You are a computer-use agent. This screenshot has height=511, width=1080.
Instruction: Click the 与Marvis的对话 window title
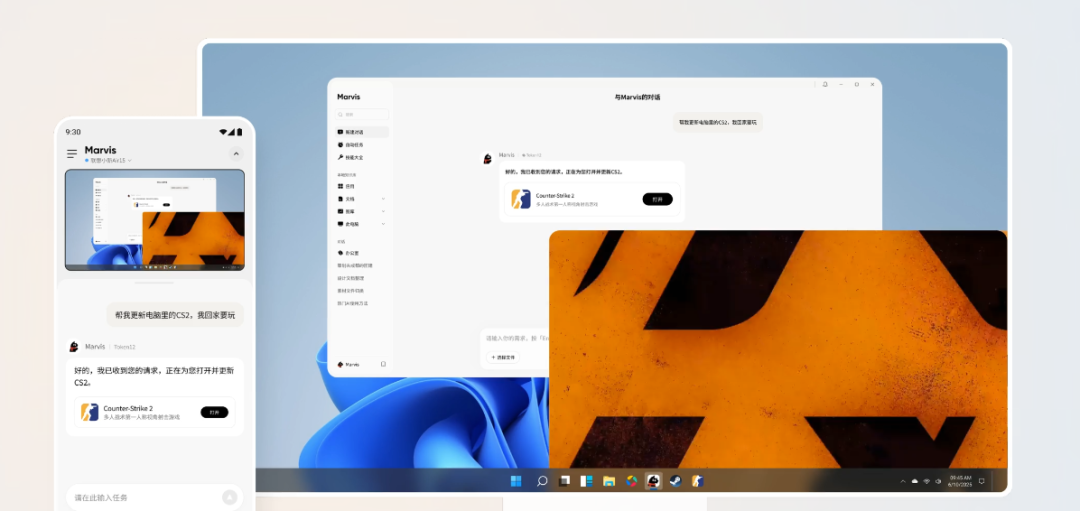(637, 97)
